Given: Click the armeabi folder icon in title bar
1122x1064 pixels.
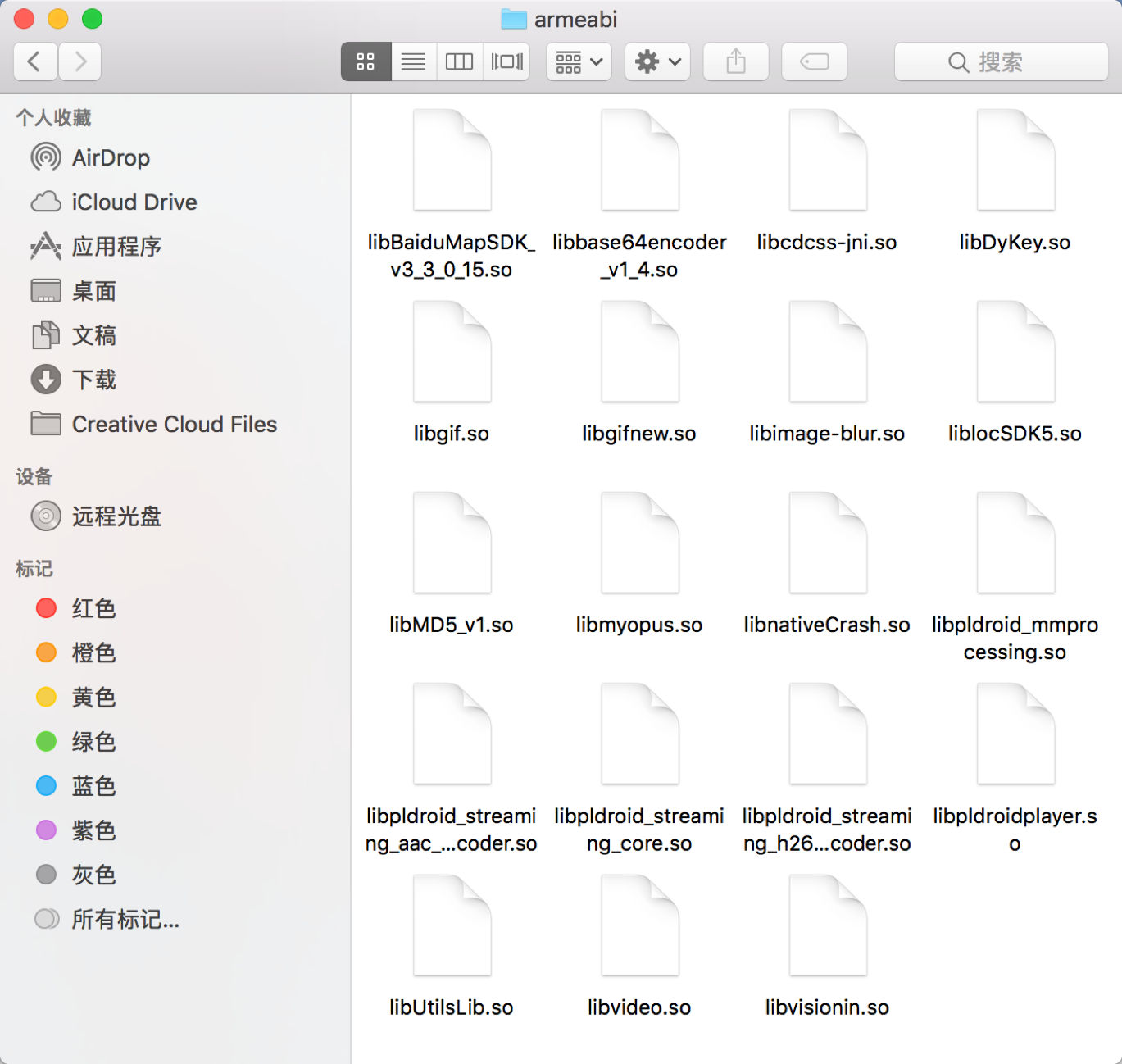Looking at the screenshot, I should (514, 19).
